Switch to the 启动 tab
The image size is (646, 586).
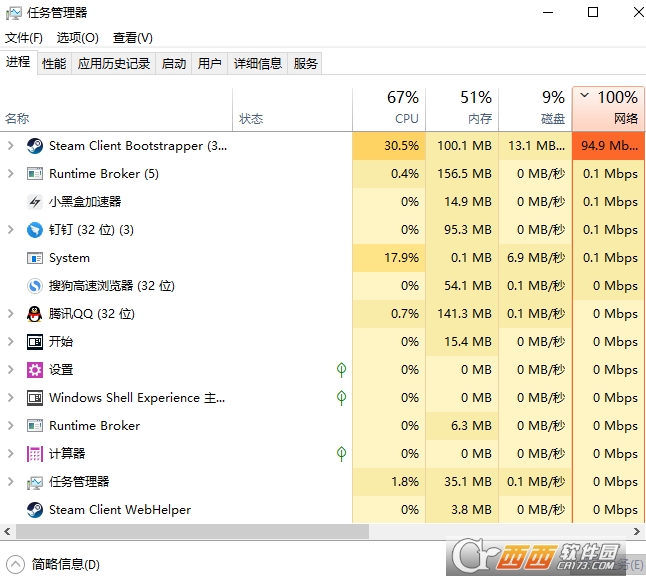[x=173, y=63]
